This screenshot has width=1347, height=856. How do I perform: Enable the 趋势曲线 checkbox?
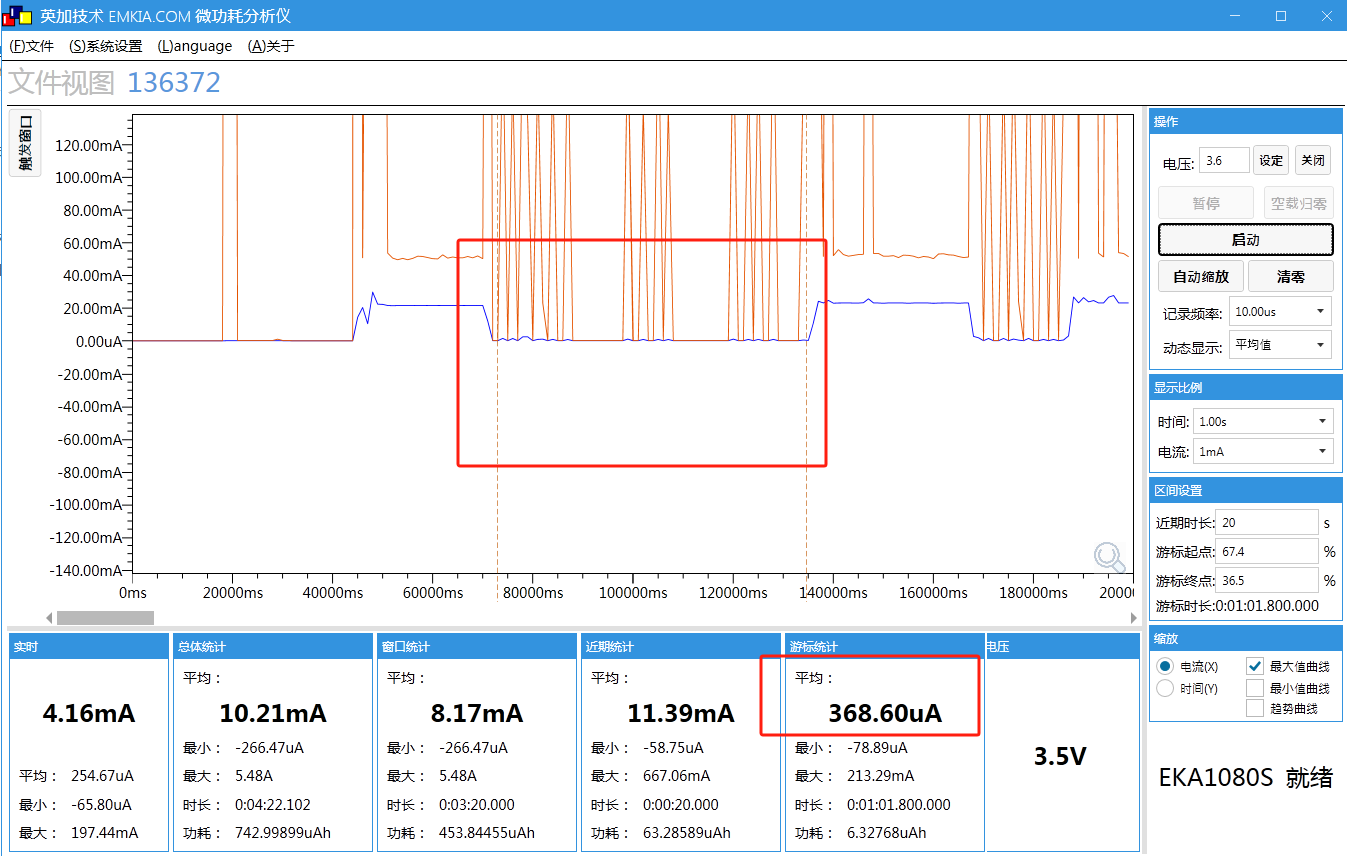click(1255, 708)
